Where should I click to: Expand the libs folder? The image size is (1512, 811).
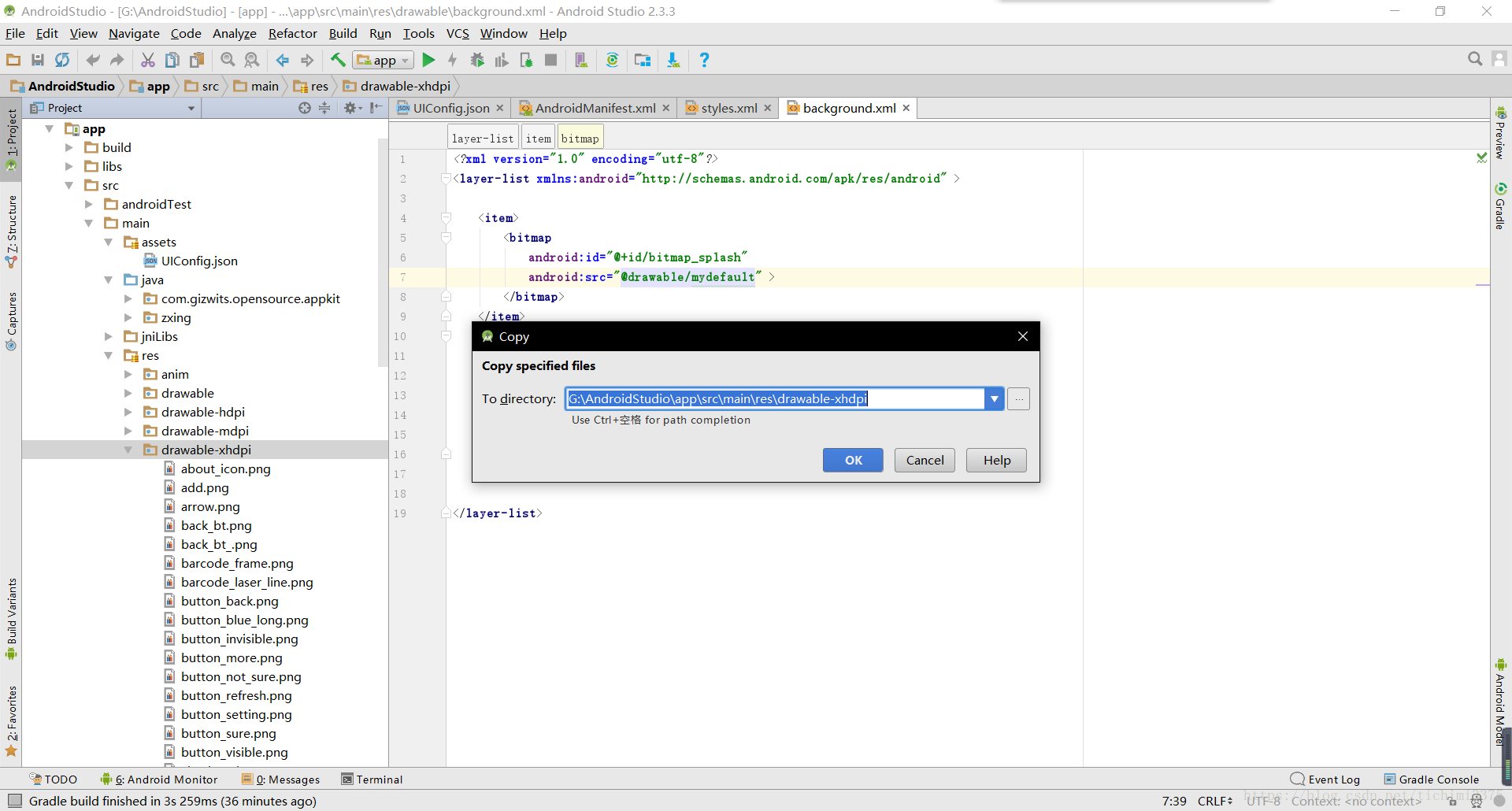pos(69,166)
